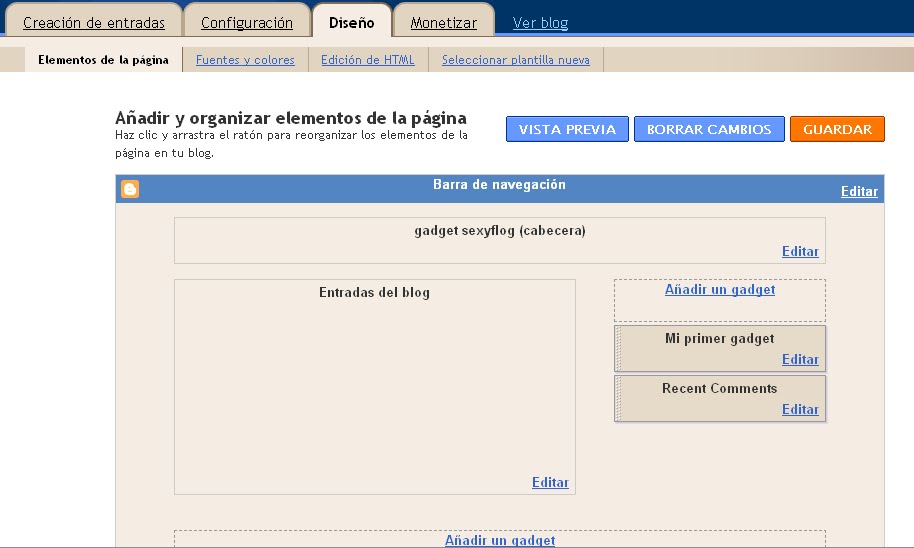Click Añadir un gadget in footer area
The image size is (914, 548).
500,540
